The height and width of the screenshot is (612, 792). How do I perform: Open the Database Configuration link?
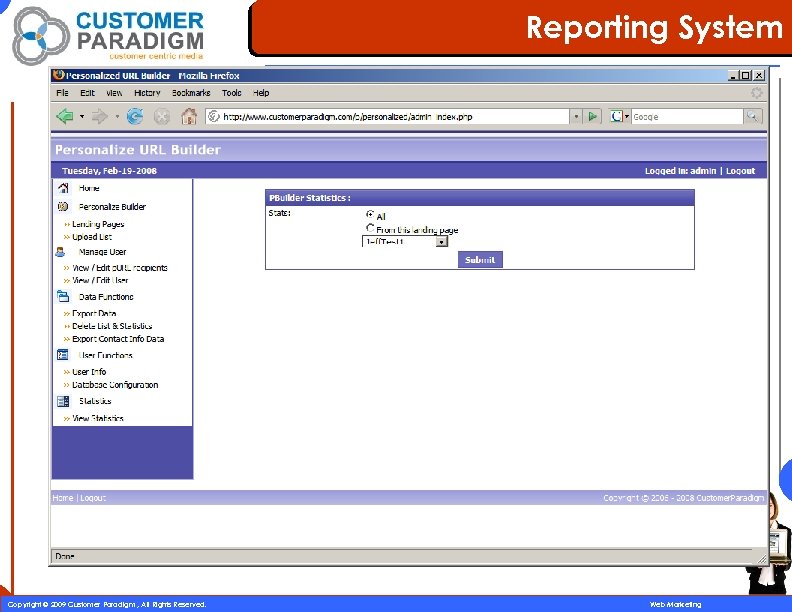pos(115,385)
